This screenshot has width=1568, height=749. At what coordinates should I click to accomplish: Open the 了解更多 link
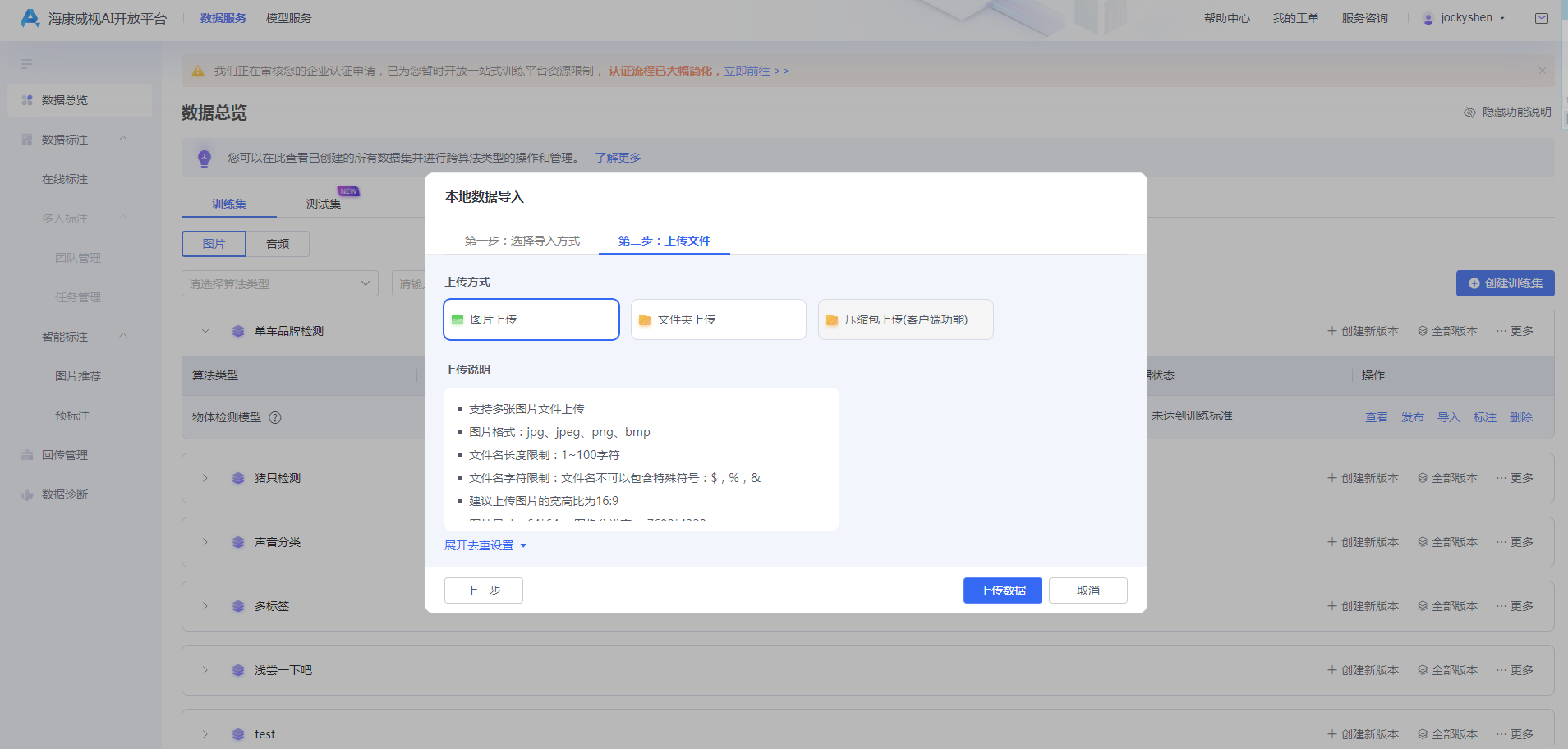[618, 158]
